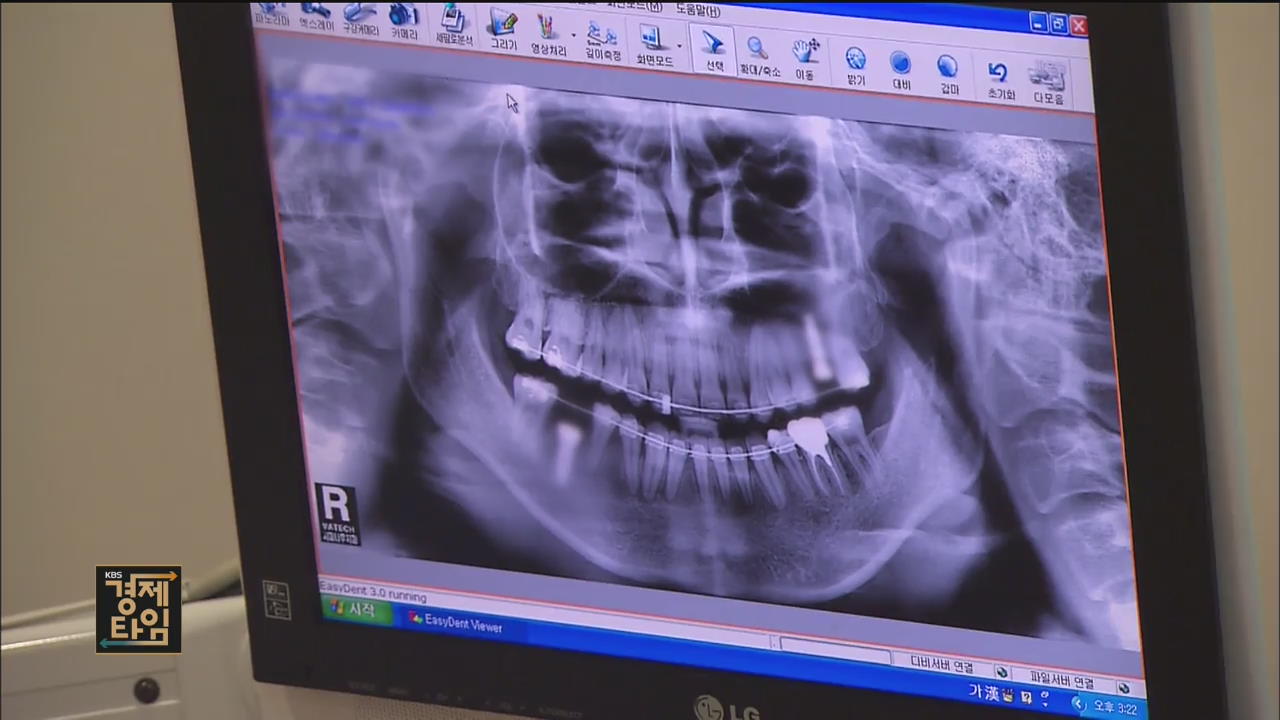Open the 카메라 camera tool
The height and width of the screenshot is (720, 1280).
click(404, 22)
